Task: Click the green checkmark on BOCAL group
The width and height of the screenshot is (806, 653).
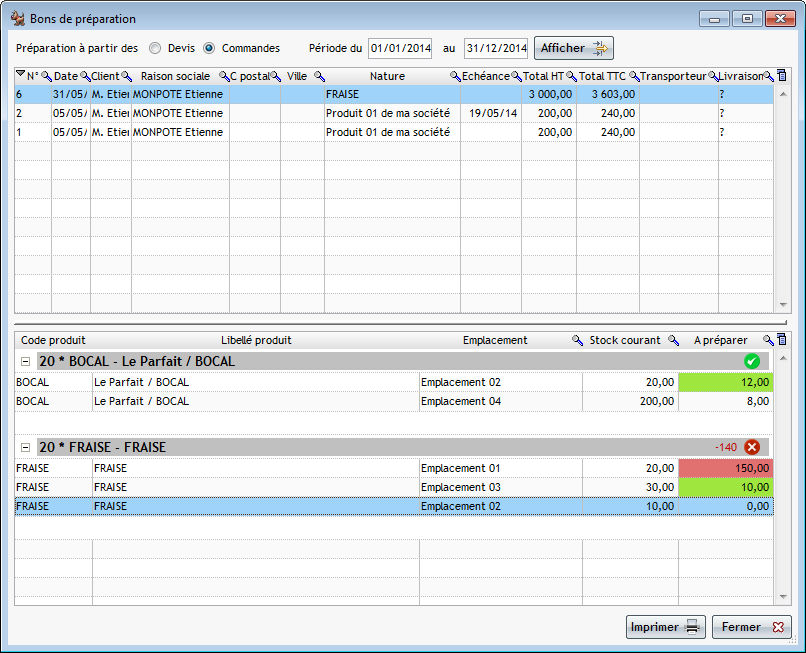Action: pos(752,361)
